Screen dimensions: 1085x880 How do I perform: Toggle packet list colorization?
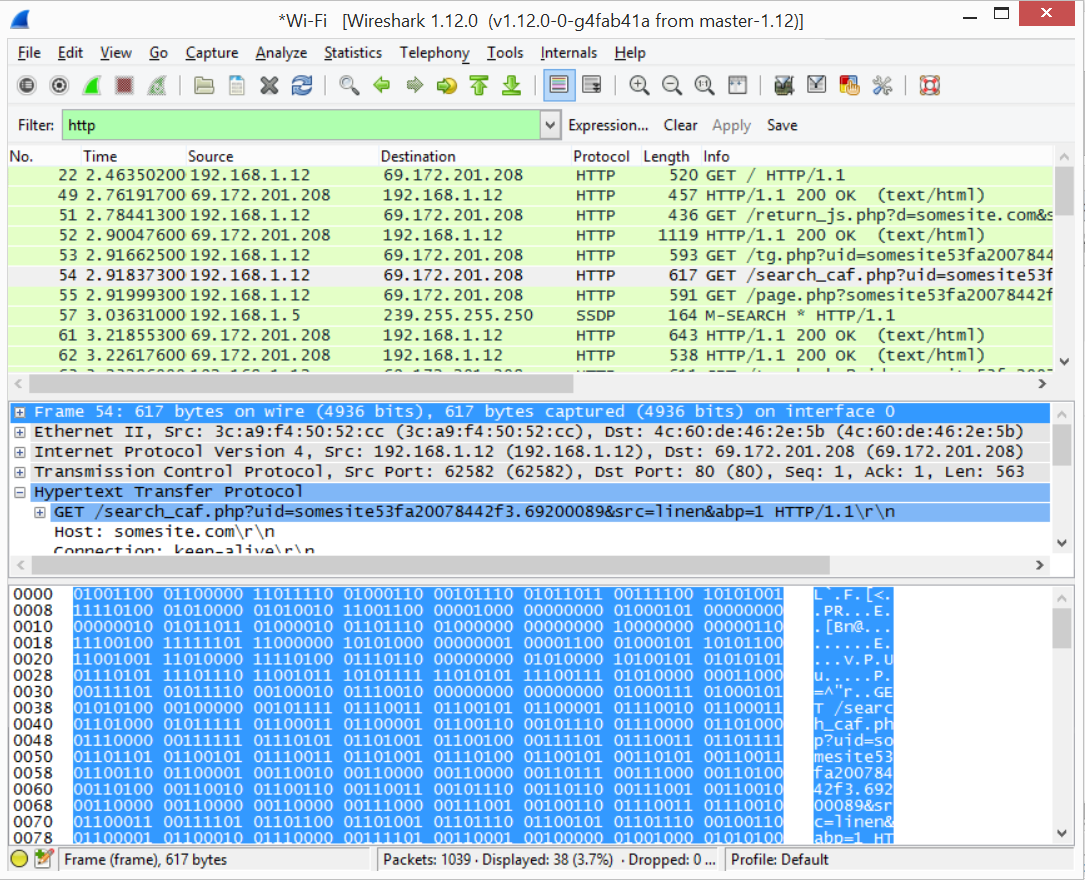(x=559, y=86)
